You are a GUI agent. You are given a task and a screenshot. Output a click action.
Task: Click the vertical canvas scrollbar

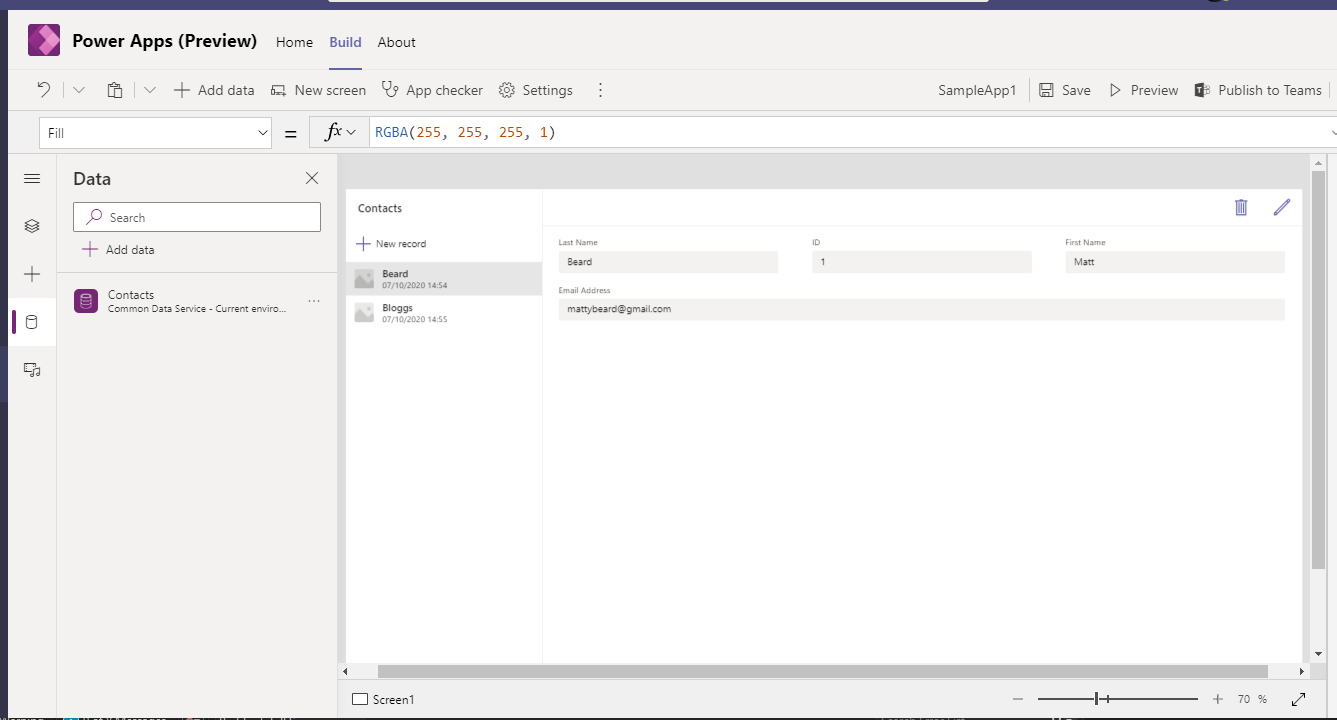1318,368
